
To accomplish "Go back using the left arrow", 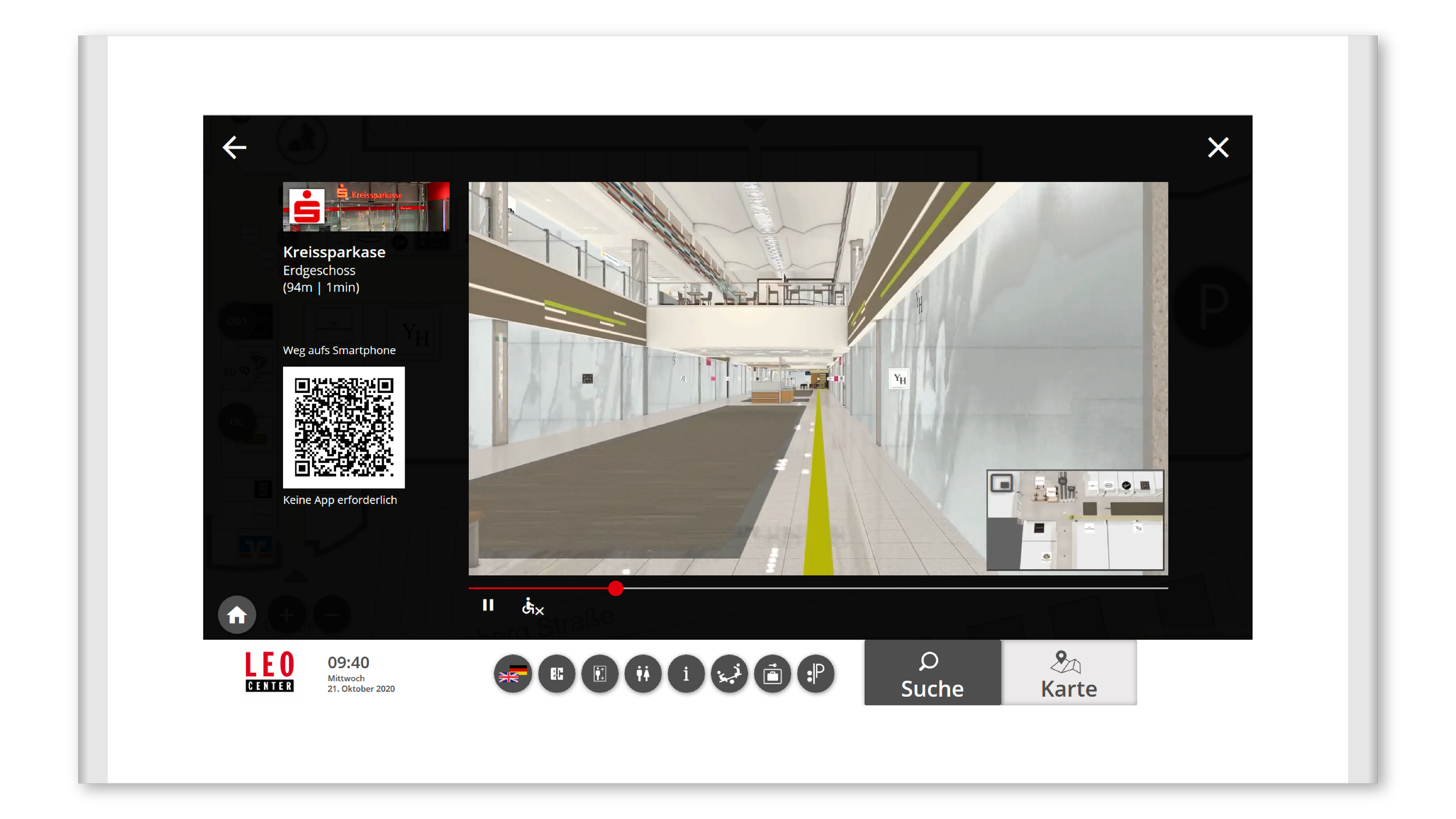I will (x=234, y=147).
